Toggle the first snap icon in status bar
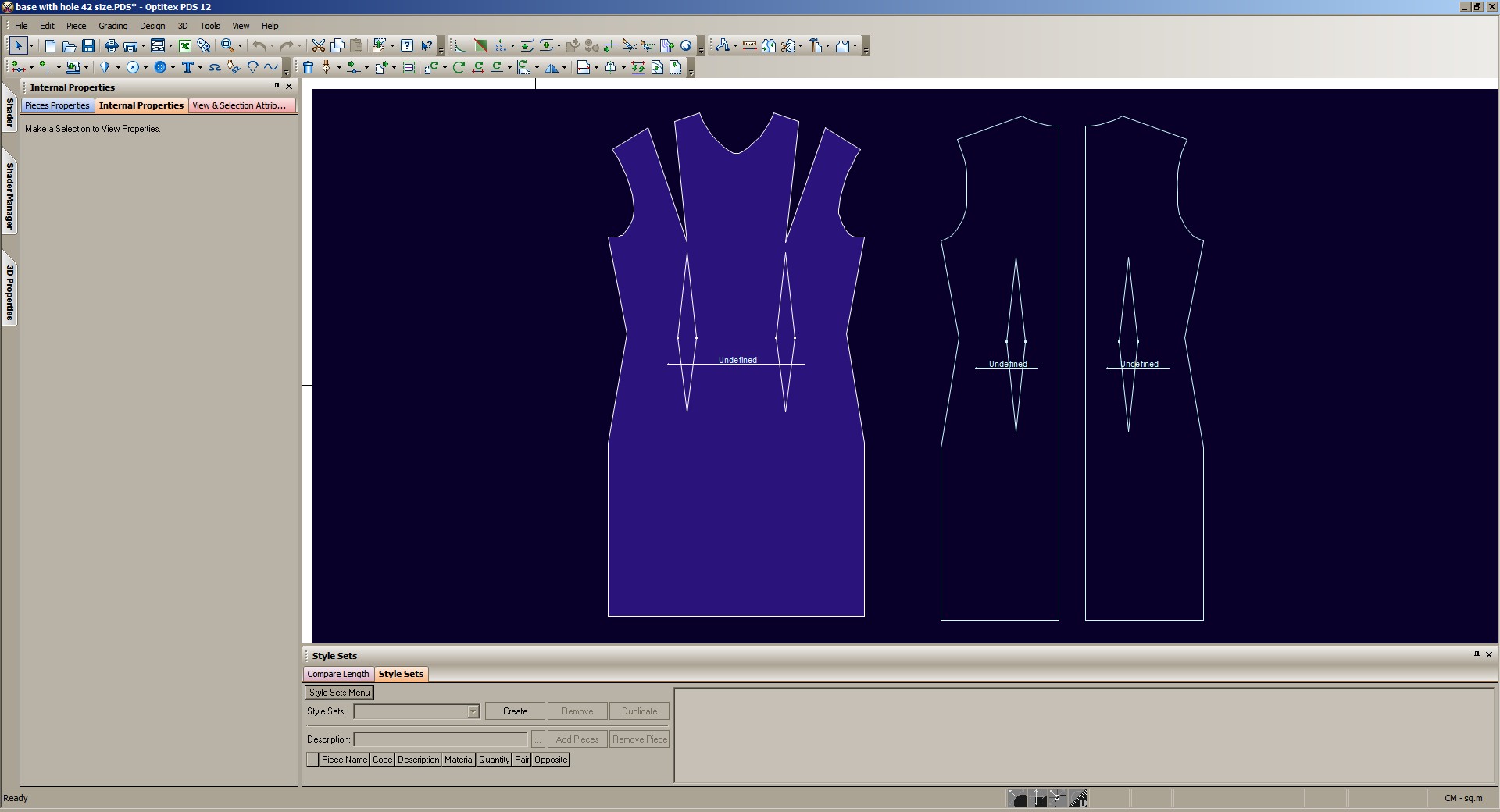This screenshot has height=812, width=1500. [x=1018, y=798]
